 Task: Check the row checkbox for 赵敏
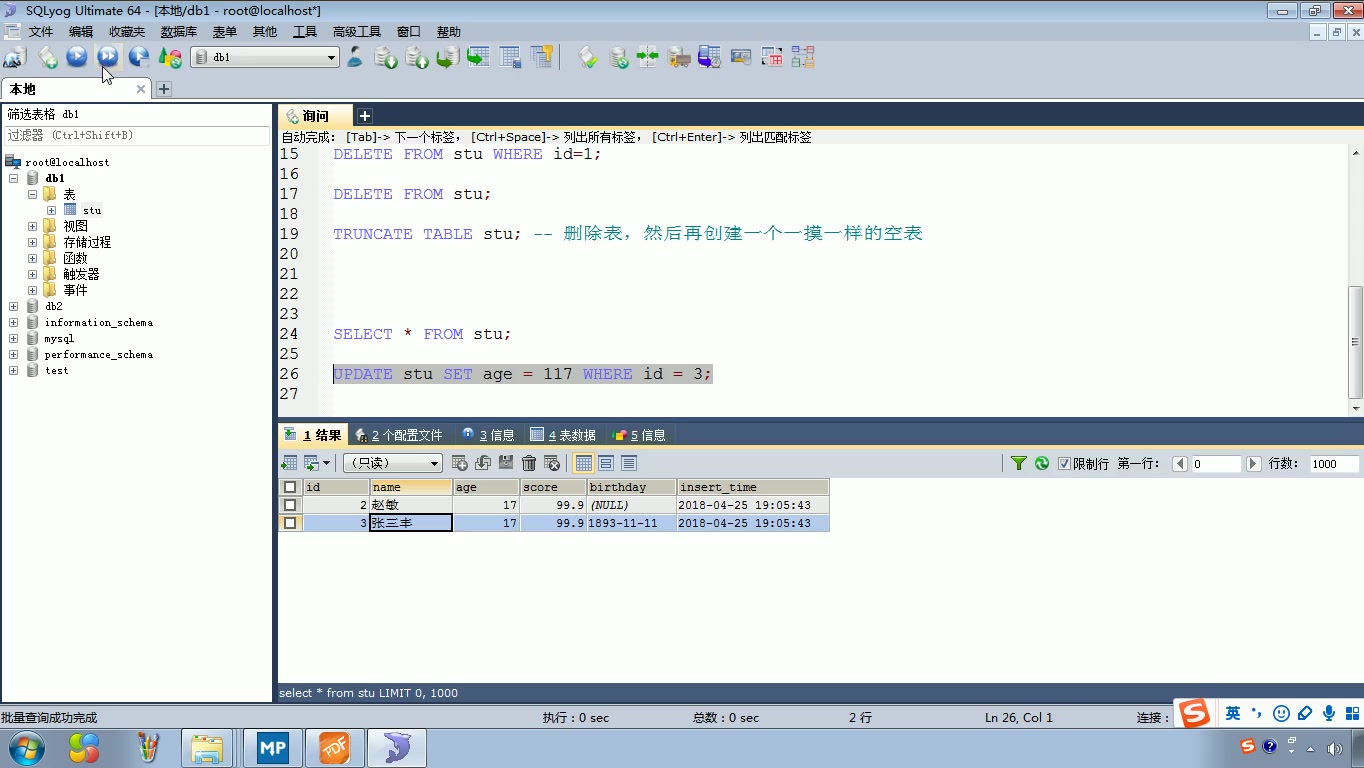[290, 505]
